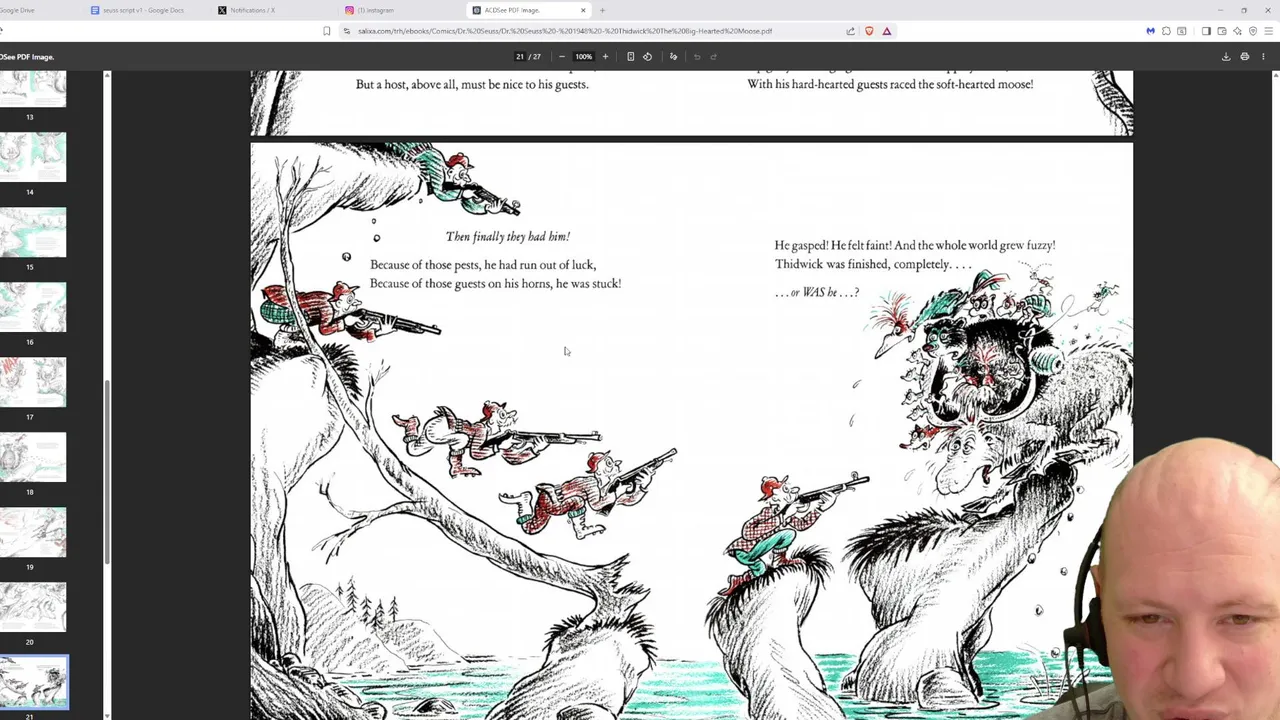
Task: Bookmark this page icon in address bar
Action: [x=326, y=31]
